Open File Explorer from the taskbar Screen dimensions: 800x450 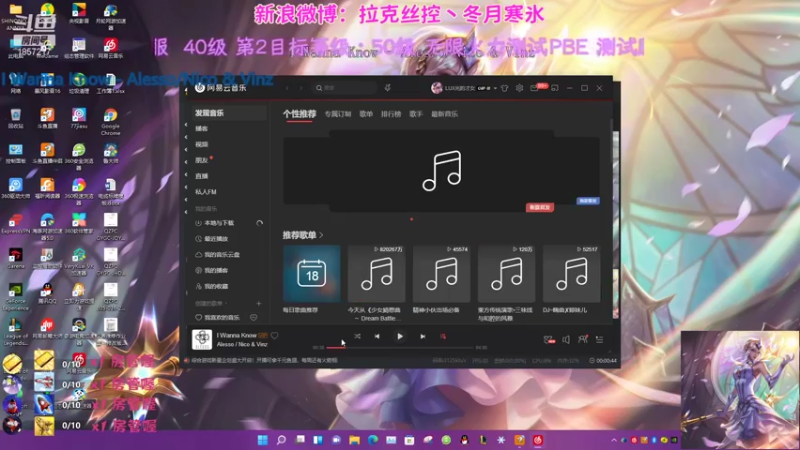pyautogui.click(x=355, y=440)
